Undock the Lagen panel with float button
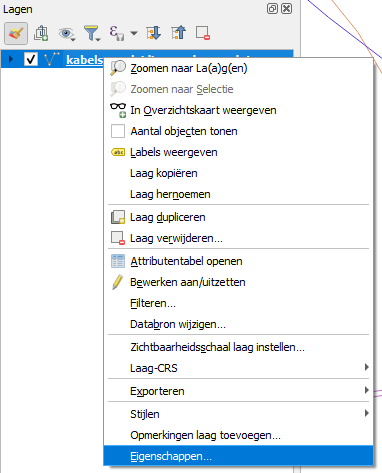The width and height of the screenshot is (382, 473). (272, 9)
